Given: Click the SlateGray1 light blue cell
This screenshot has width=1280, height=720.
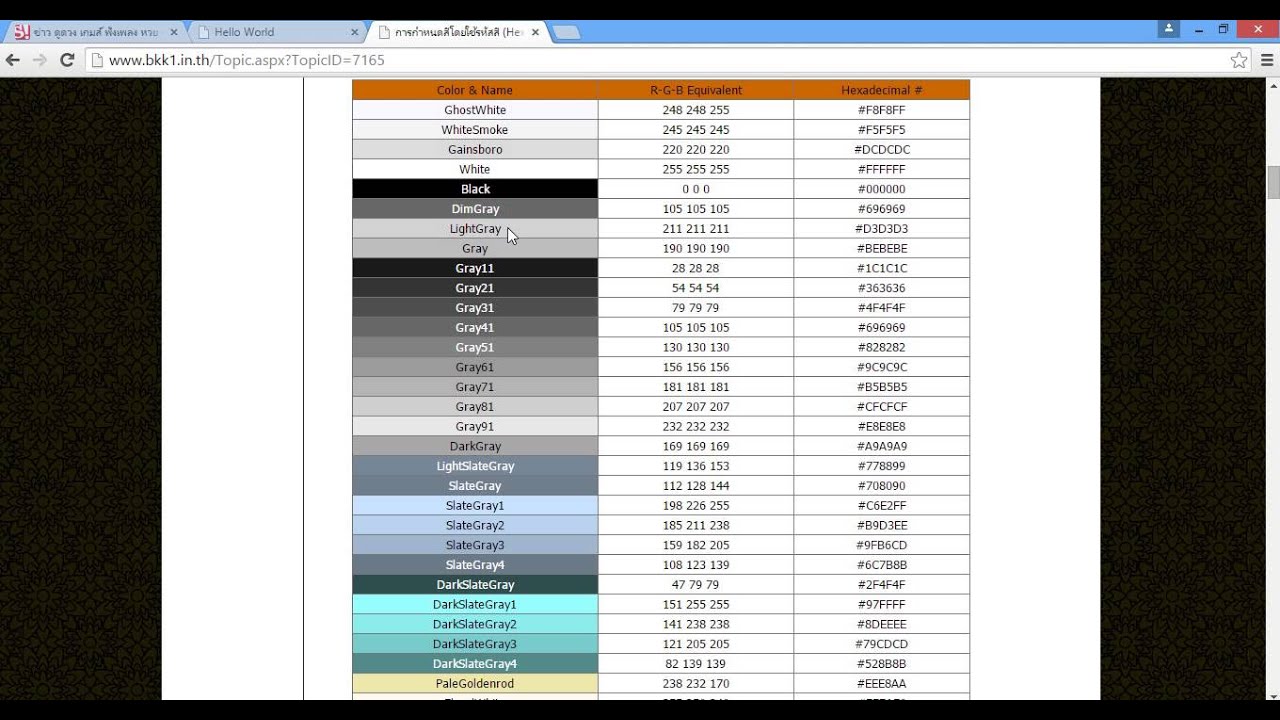Looking at the screenshot, I should [x=475, y=506].
